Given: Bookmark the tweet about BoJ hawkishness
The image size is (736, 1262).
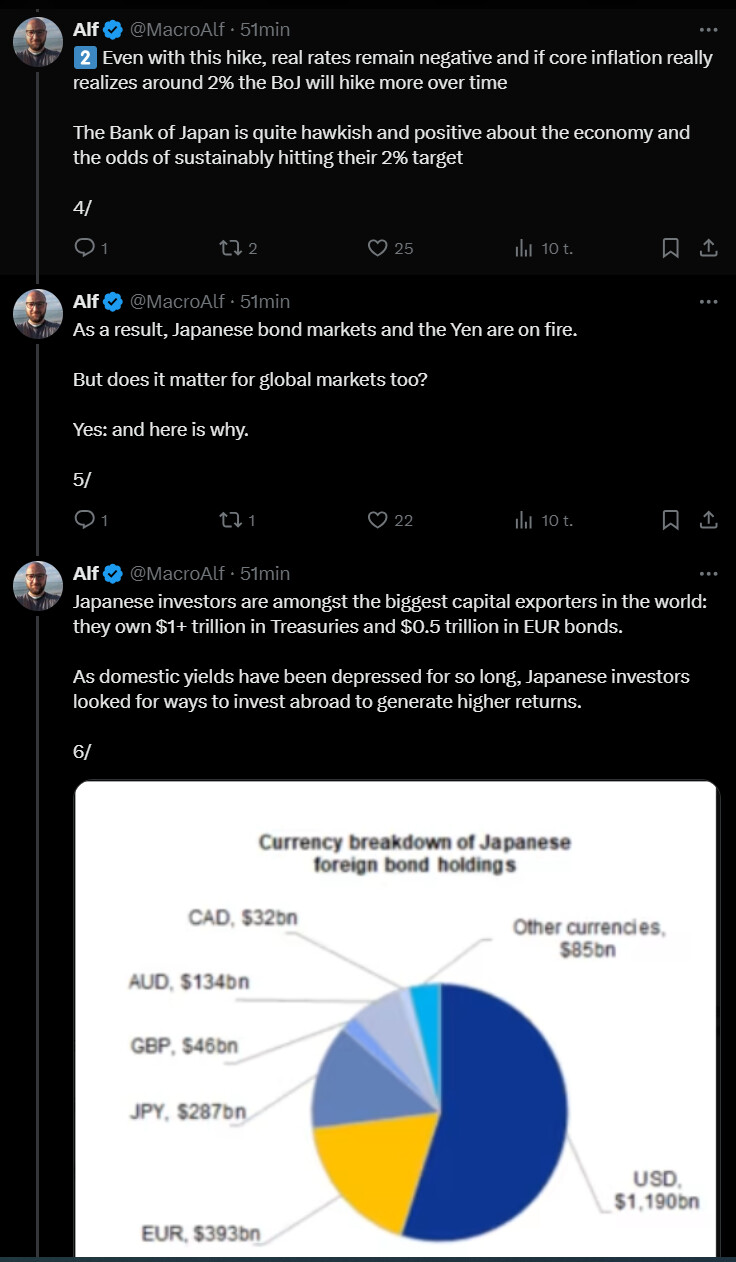Looking at the screenshot, I should click(x=671, y=248).
